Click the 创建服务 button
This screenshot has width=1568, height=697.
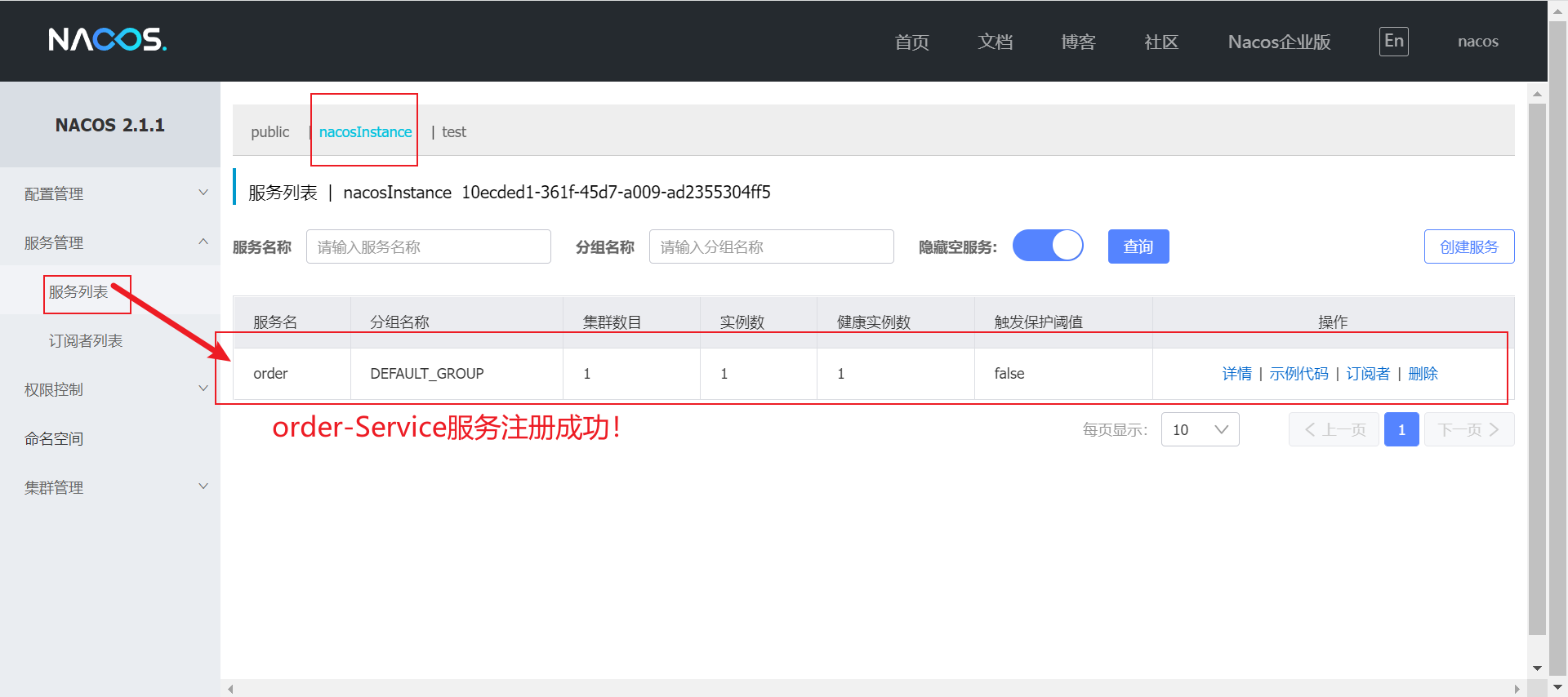1469,246
